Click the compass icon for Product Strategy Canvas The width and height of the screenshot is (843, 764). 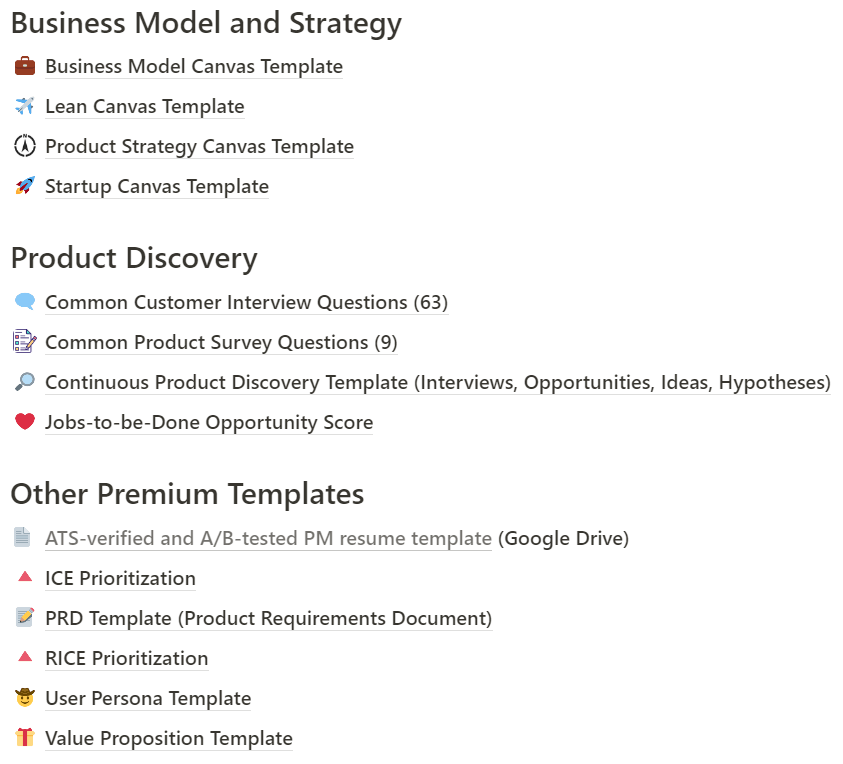[x=25, y=146]
